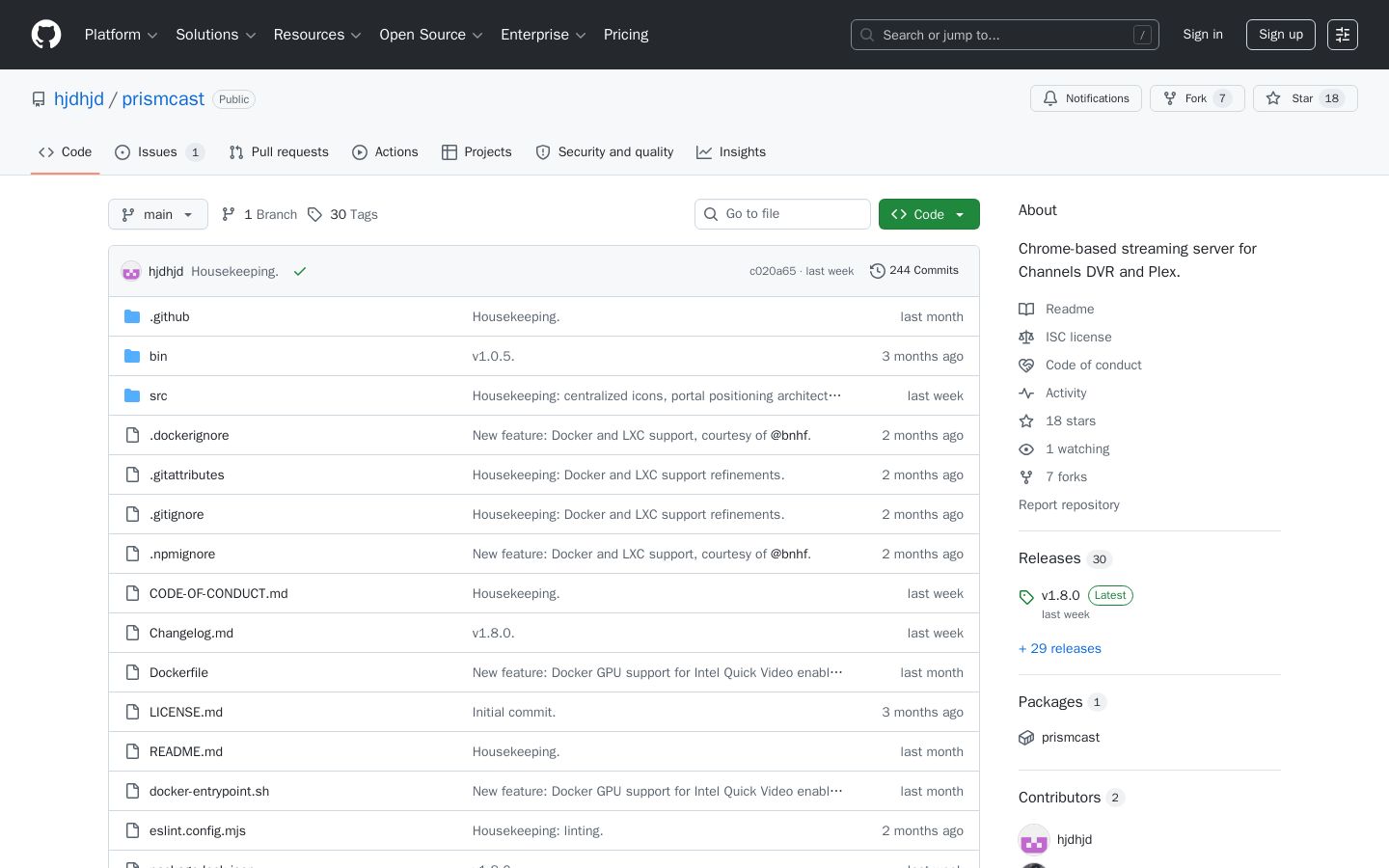This screenshot has width=1389, height=868.
Task: Click the repository icon before hjdhjd
Action: coord(39,99)
